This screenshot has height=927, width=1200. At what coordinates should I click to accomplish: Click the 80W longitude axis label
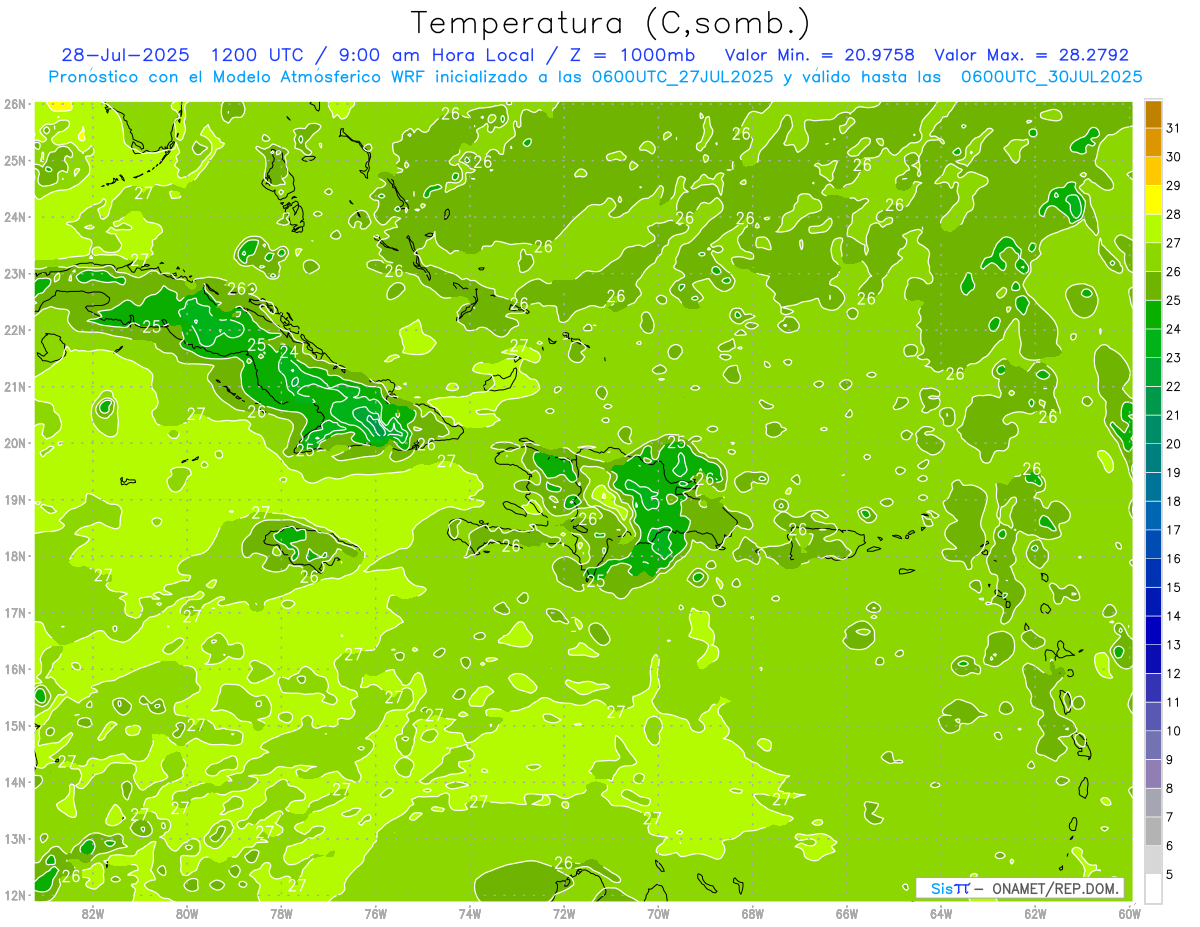(187, 913)
